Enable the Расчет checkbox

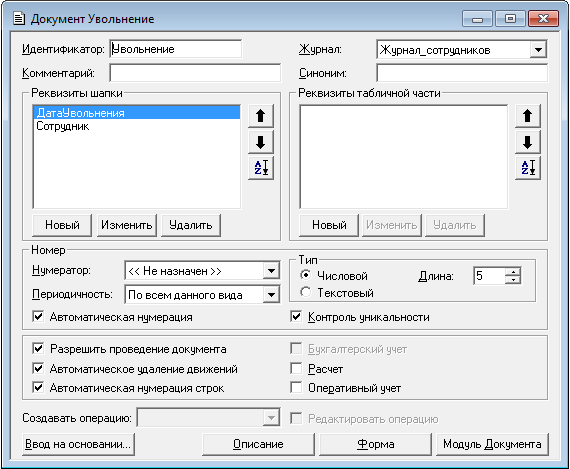tap(296, 369)
